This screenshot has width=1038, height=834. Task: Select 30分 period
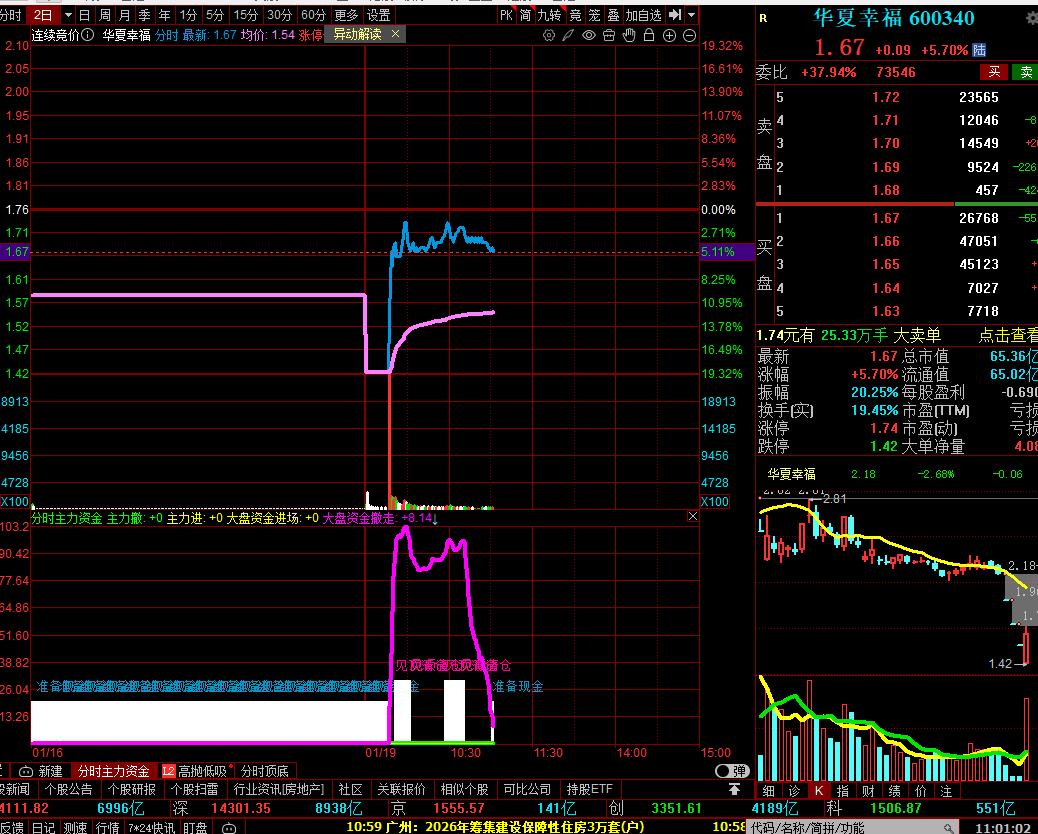pyautogui.click(x=279, y=15)
